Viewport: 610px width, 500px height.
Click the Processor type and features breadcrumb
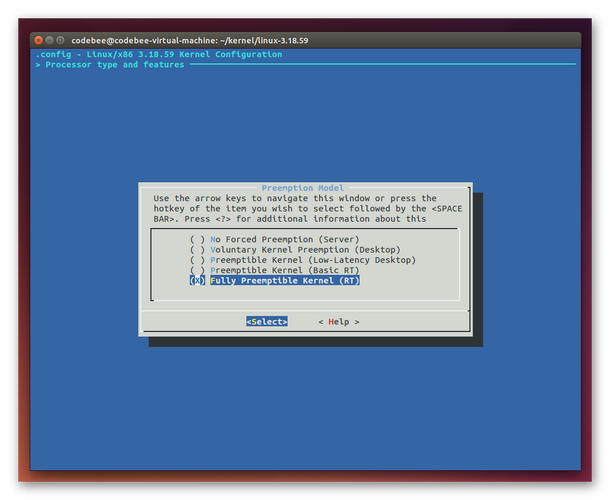115,65
